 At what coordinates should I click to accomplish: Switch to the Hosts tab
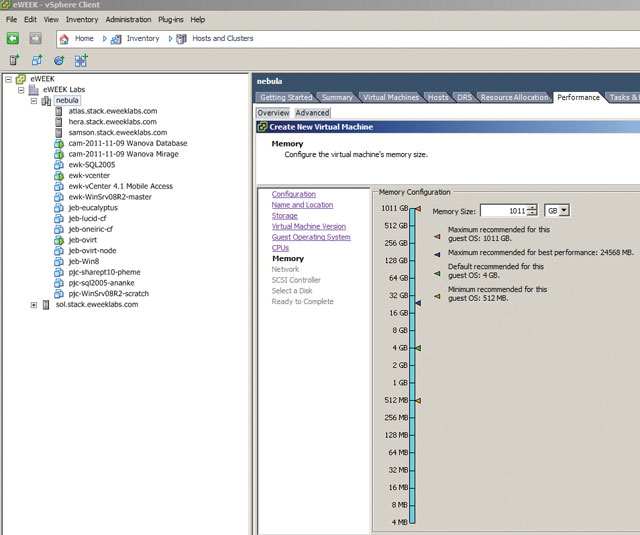(x=438, y=97)
